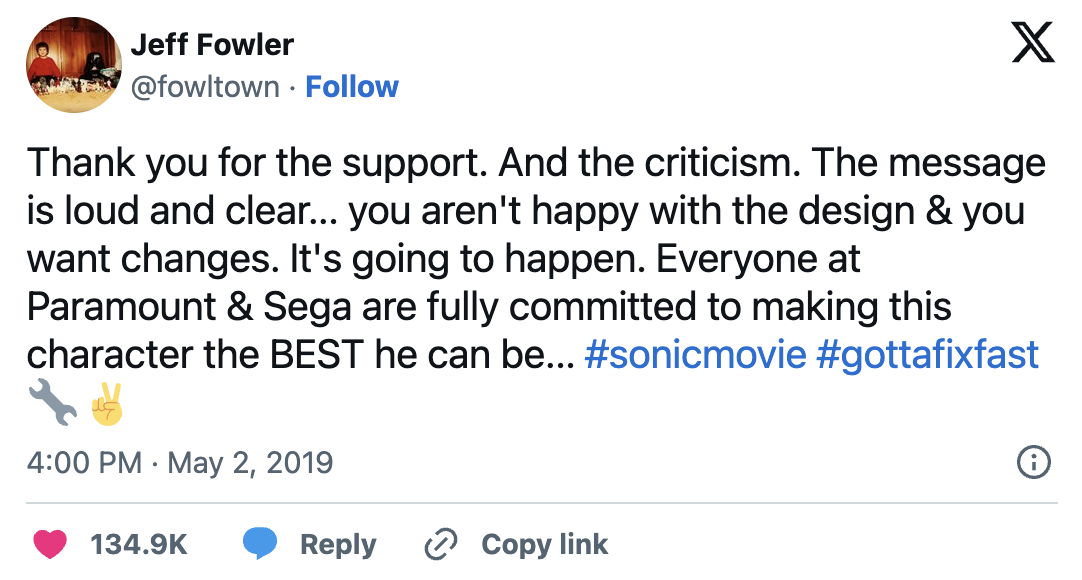The image size is (1082, 580).
Task: Click the 4:00 PM May 2, 2019 timestamp
Action: 180,463
